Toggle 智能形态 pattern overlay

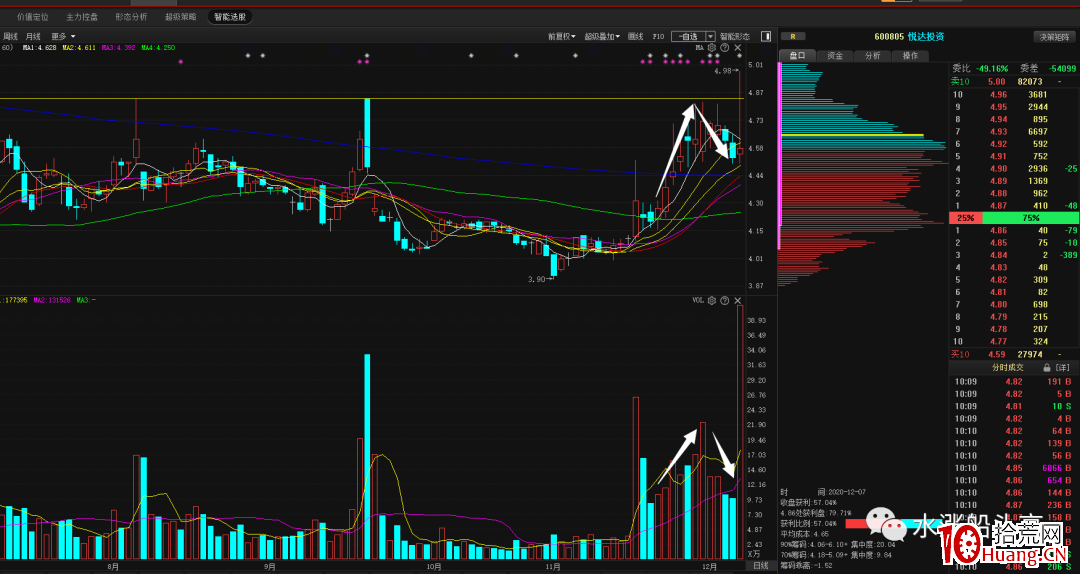(x=735, y=36)
